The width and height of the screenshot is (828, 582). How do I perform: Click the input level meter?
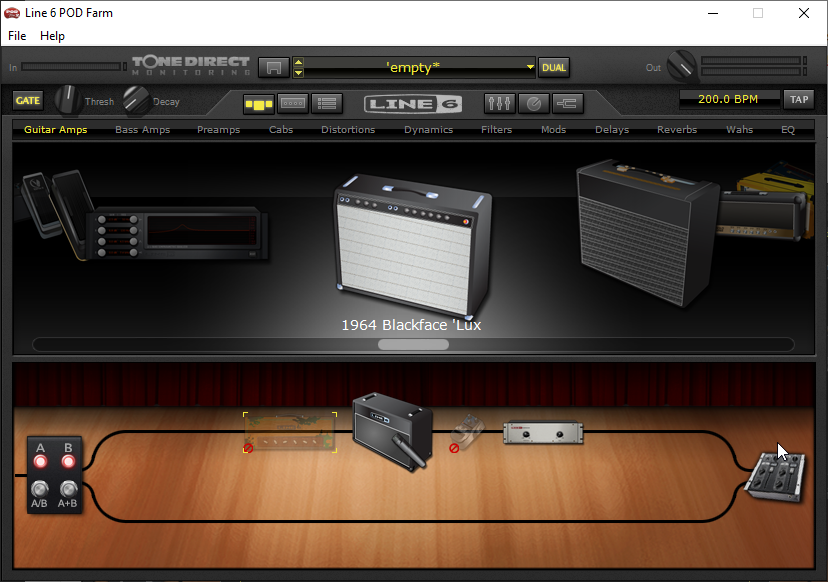(71, 67)
